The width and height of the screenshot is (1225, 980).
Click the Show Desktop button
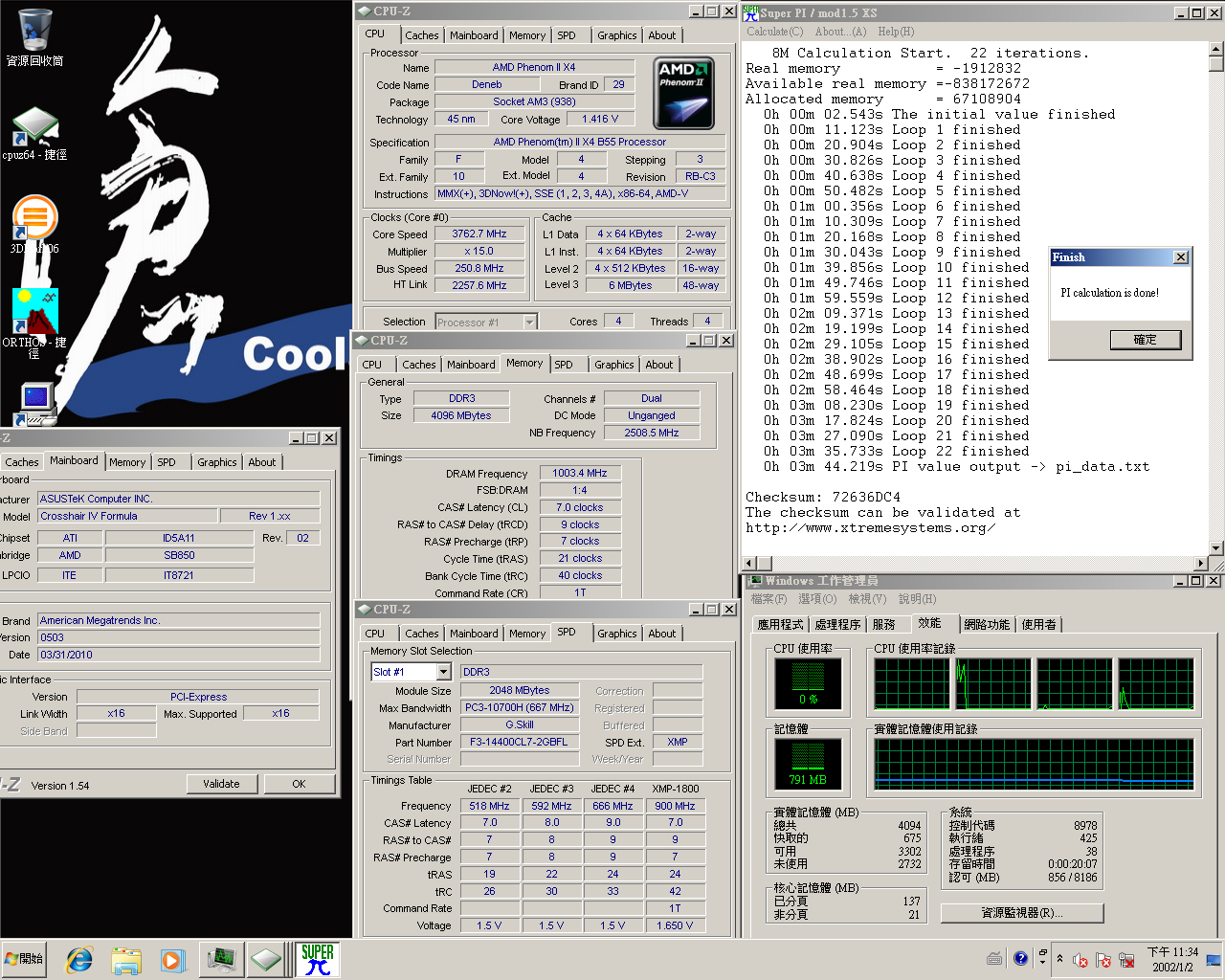click(1214, 959)
